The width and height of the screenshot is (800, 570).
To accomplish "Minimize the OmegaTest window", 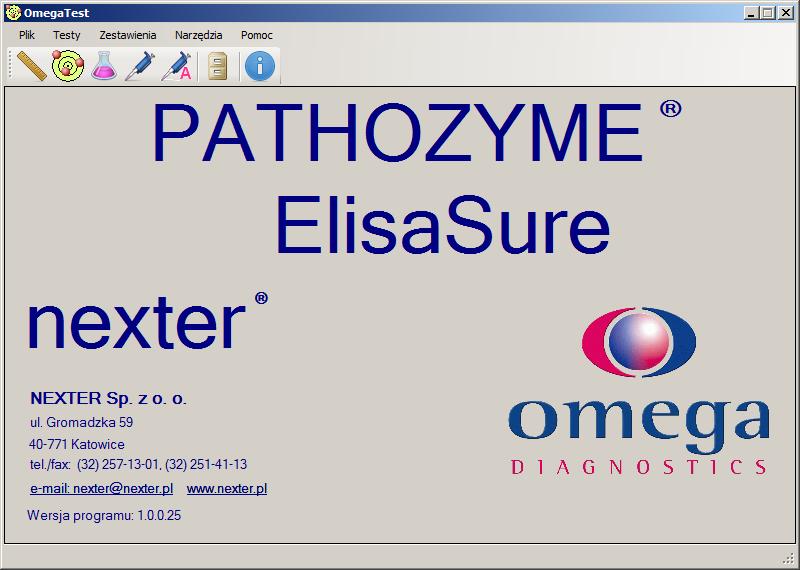I will tap(752, 13).
